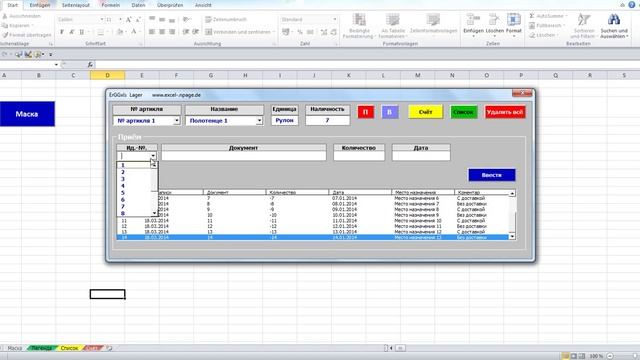Click the cell borders icon

pos(100,32)
